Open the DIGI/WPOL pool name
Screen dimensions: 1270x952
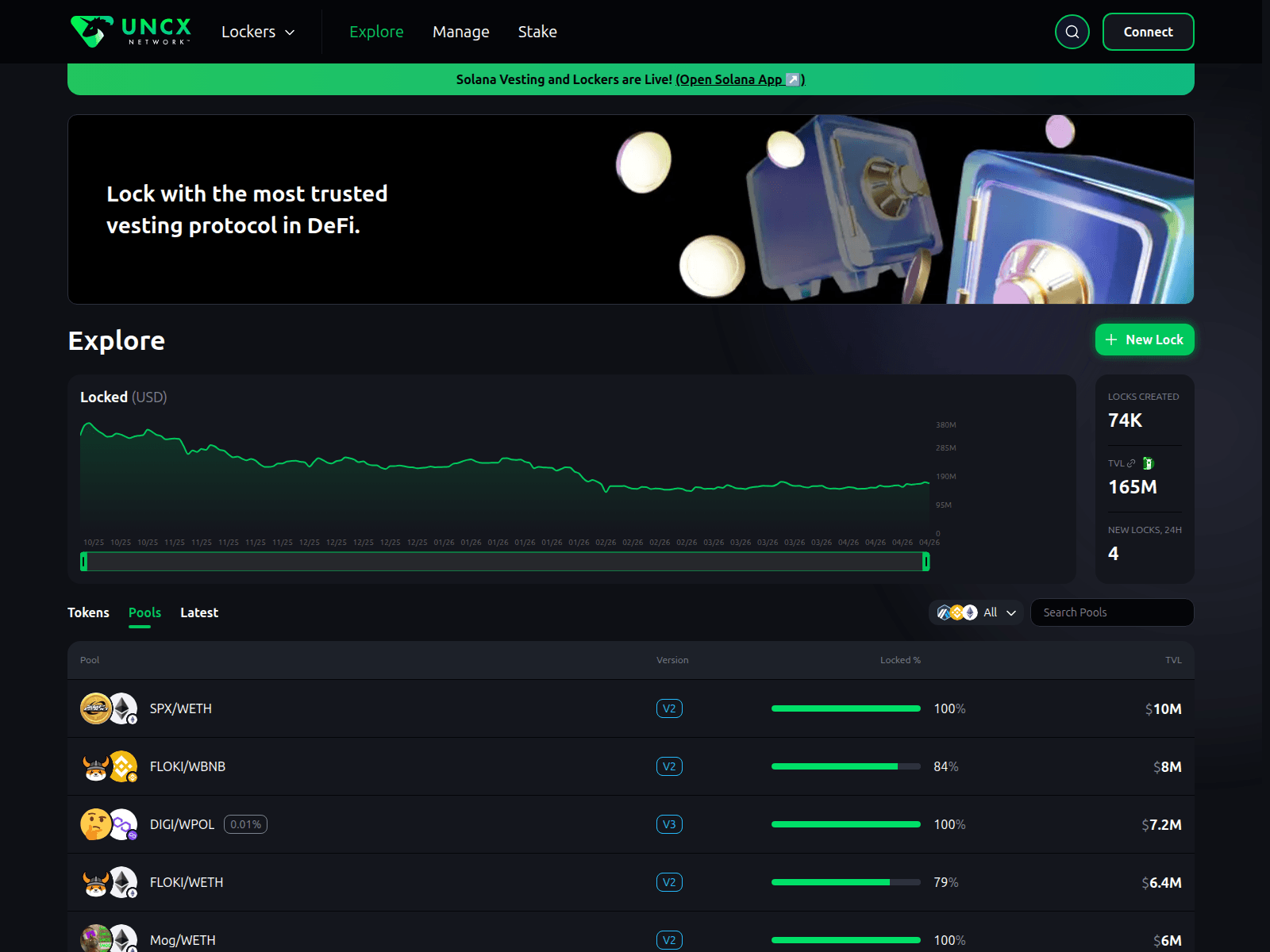tap(182, 824)
